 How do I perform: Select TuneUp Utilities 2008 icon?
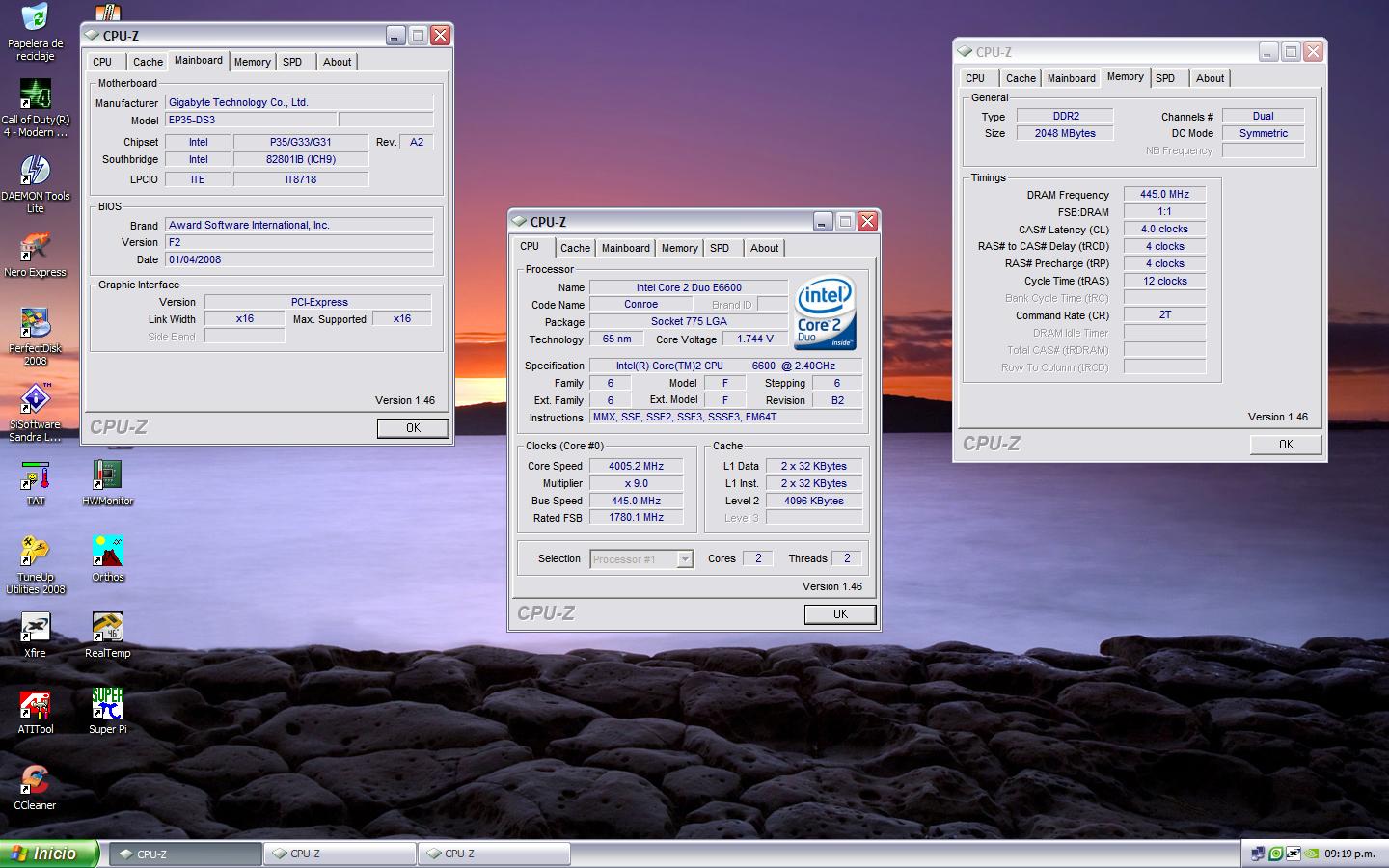[x=35, y=565]
